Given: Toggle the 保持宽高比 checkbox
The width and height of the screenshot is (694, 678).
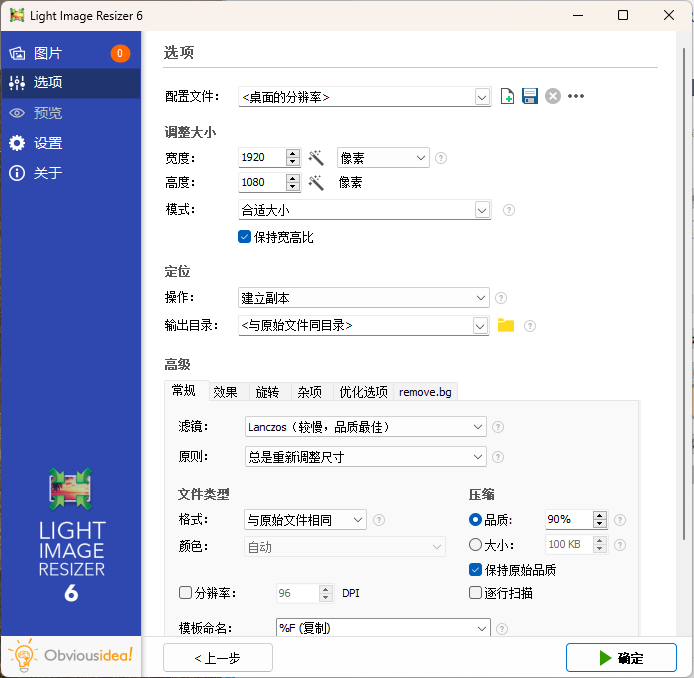Looking at the screenshot, I should [x=244, y=237].
